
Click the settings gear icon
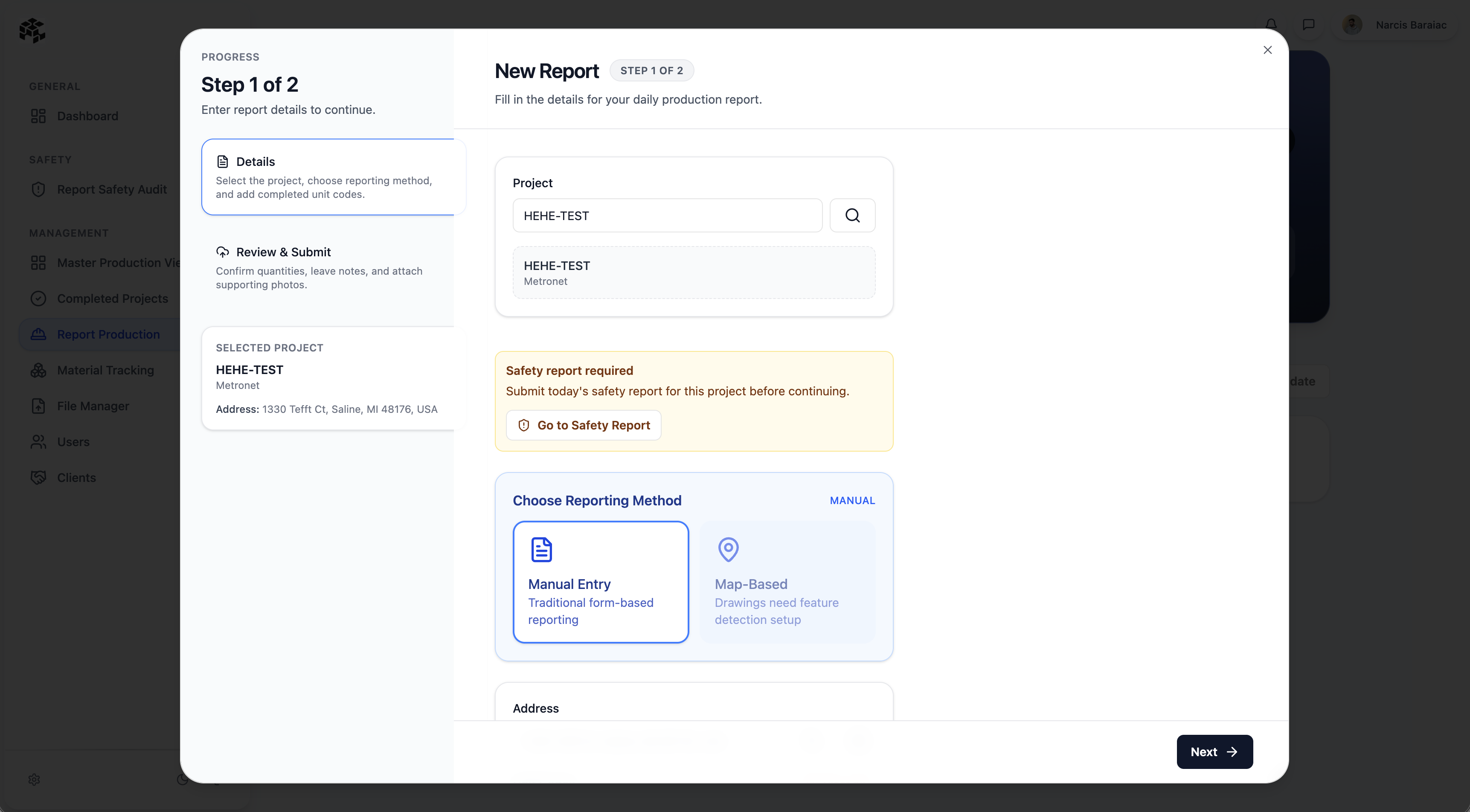click(34, 780)
